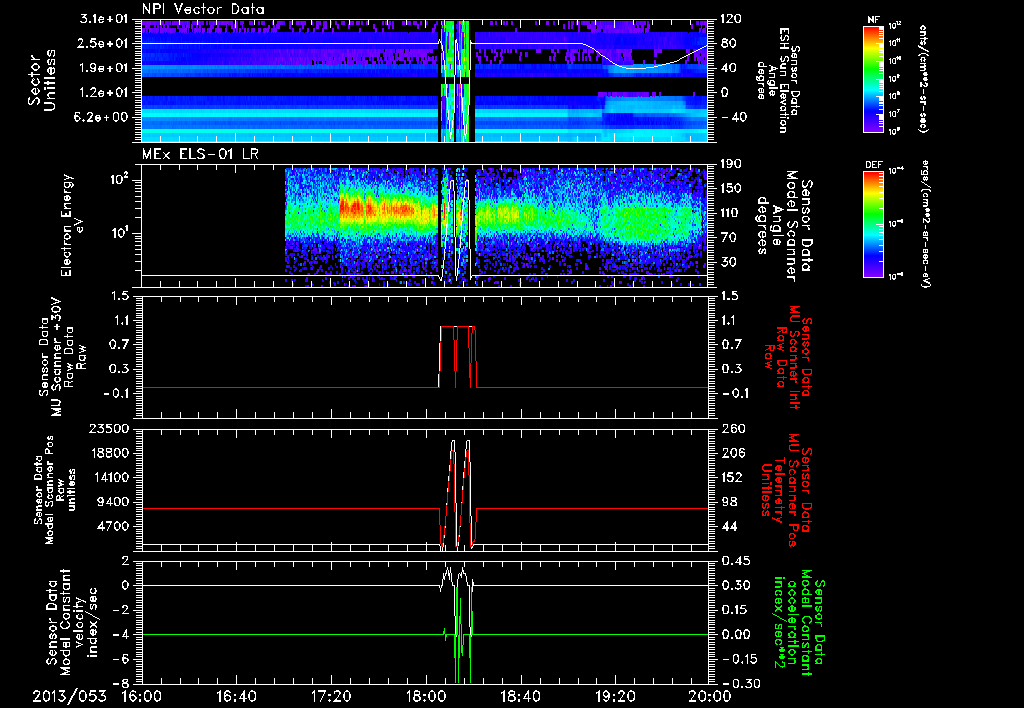Click the 1.9e+01 sector tick value
This screenshot has width=1024, height=708.
tap(104, 68)
